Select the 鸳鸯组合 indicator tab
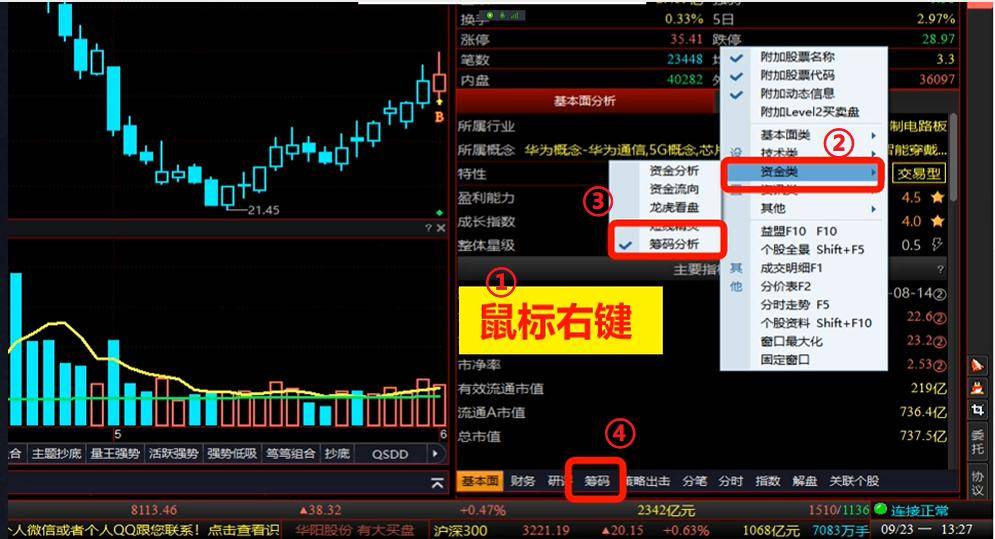The height and width of the screenshot is (539, 995). 291,454
